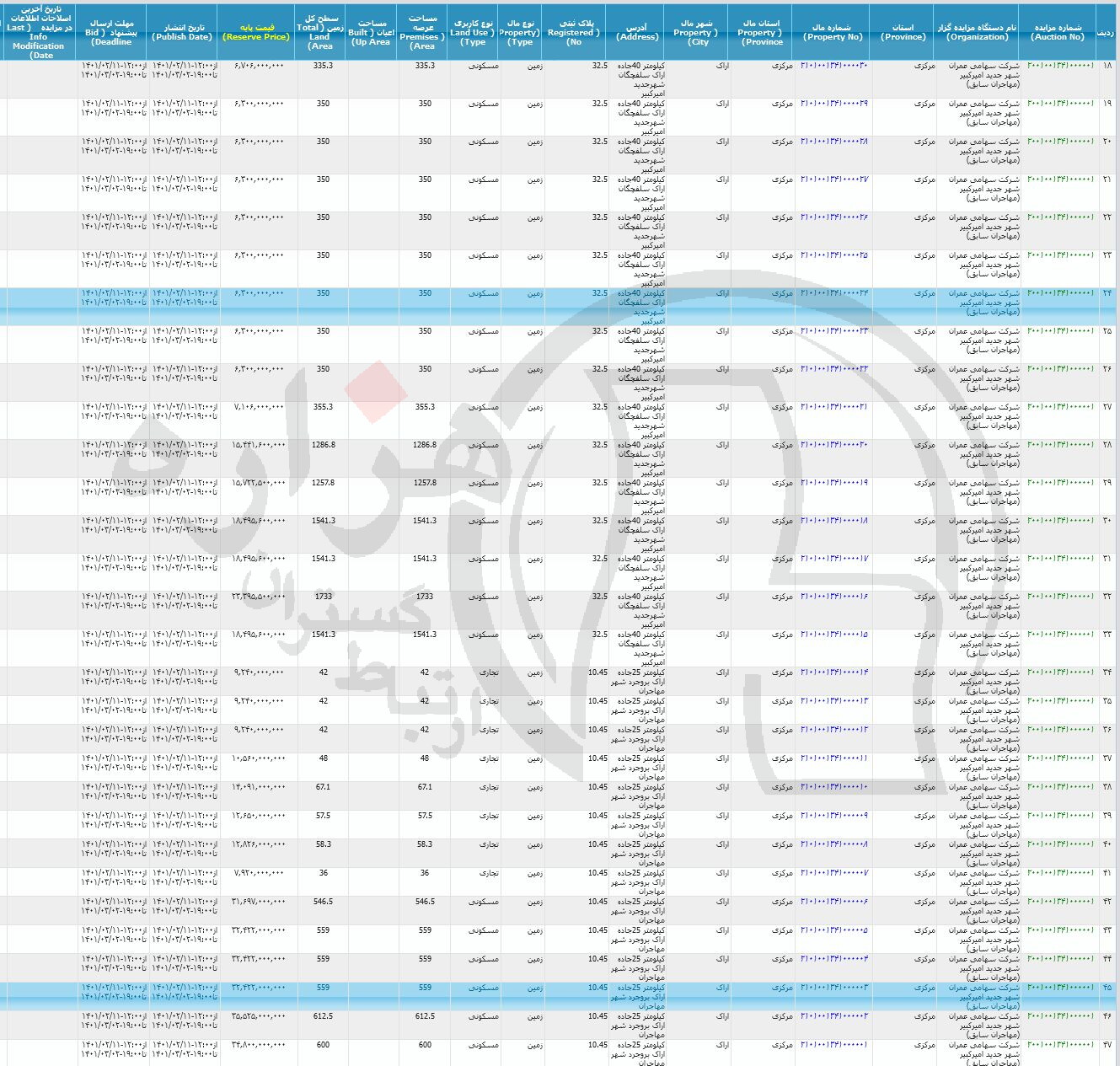Select Premises Area 1257.8 in row 29
Viewport: 1120px width, 1066px height.
pos(425,483)
